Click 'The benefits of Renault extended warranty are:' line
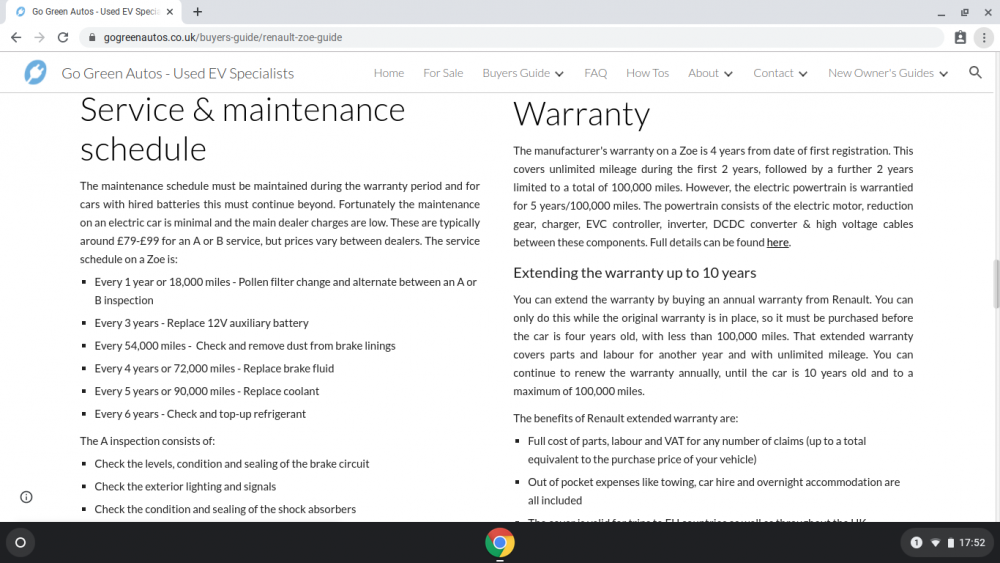 click(x=626, y=418)
